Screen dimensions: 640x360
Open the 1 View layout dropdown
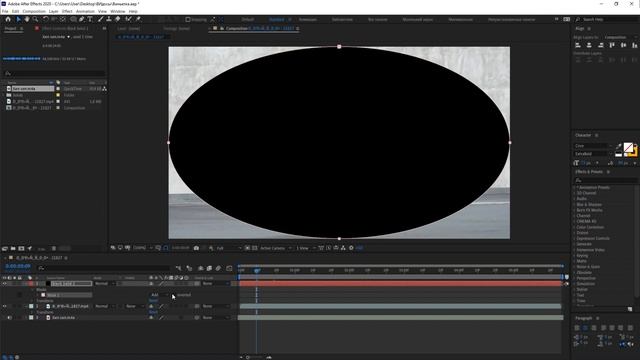[306, 248]
